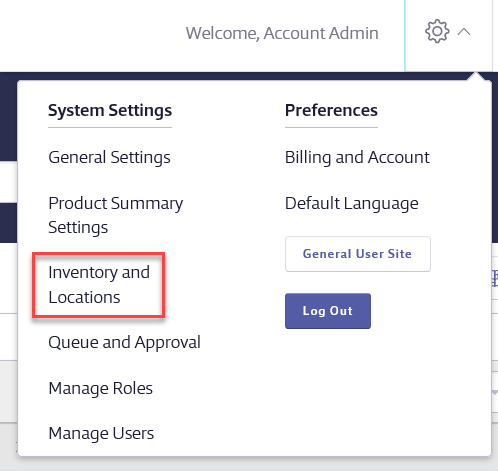Viewport: 498px width, 471px height.
Task: Click the Log Out button
Action: click(328, 311)
